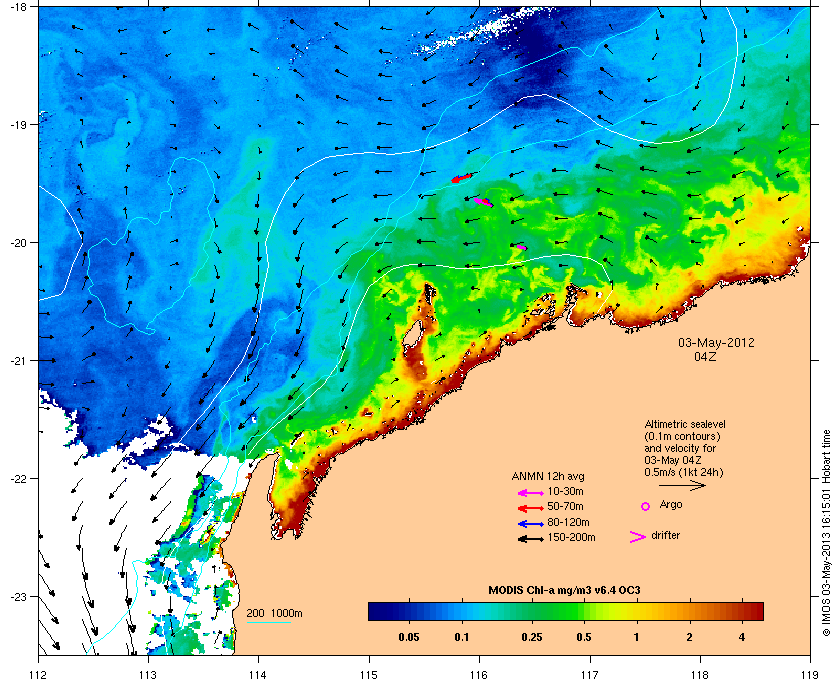840x680 pixels.
Task: Click the 'drifter' legend label
Action: tap(665, 535)
